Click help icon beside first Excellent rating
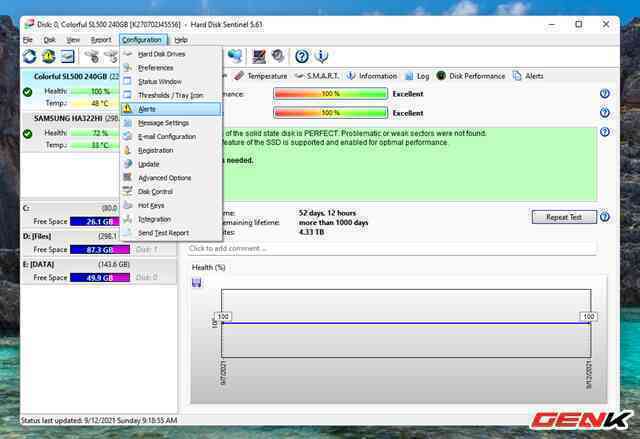The width and height of the screenshot is (640, 439). tap(605, 94)
